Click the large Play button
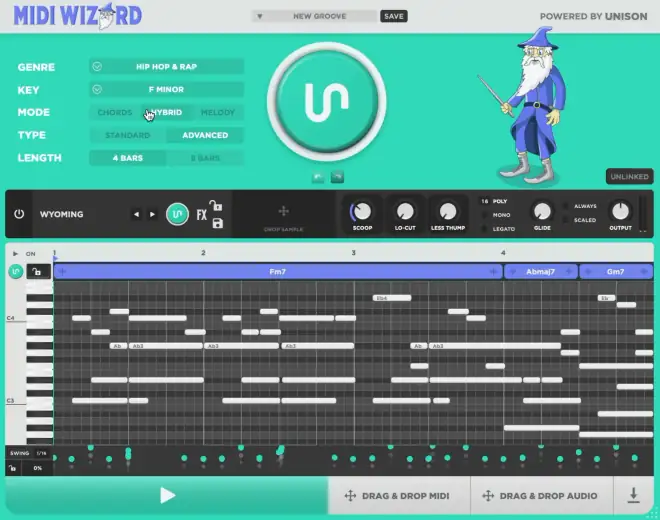The image size is (660, 520). pyautogui.click(x=167, y=496)
